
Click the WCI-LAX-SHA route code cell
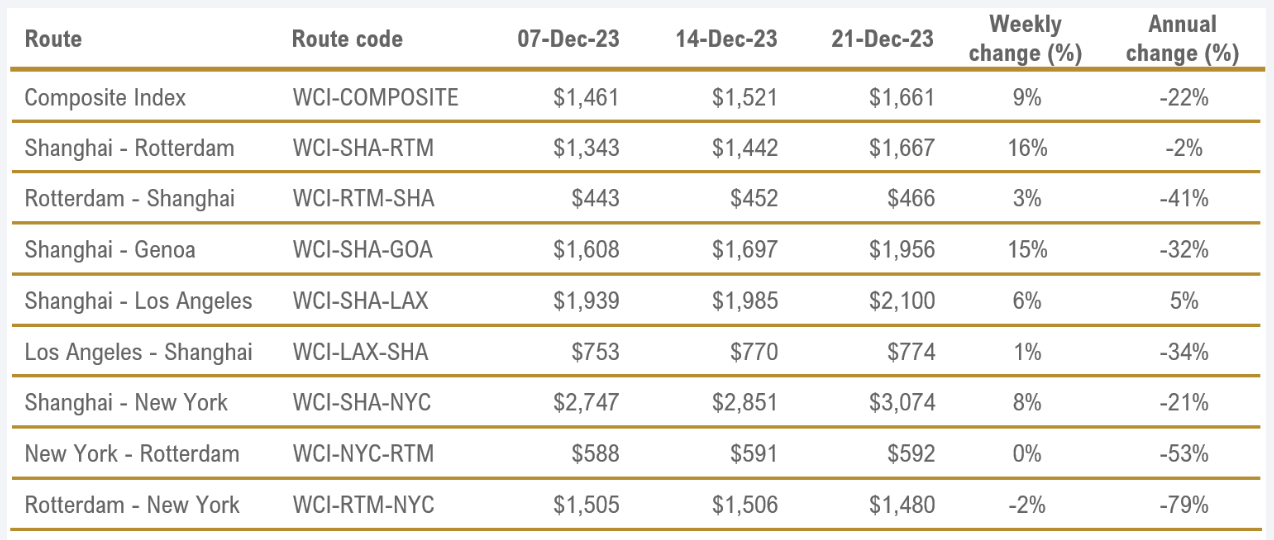coord(361,352)
